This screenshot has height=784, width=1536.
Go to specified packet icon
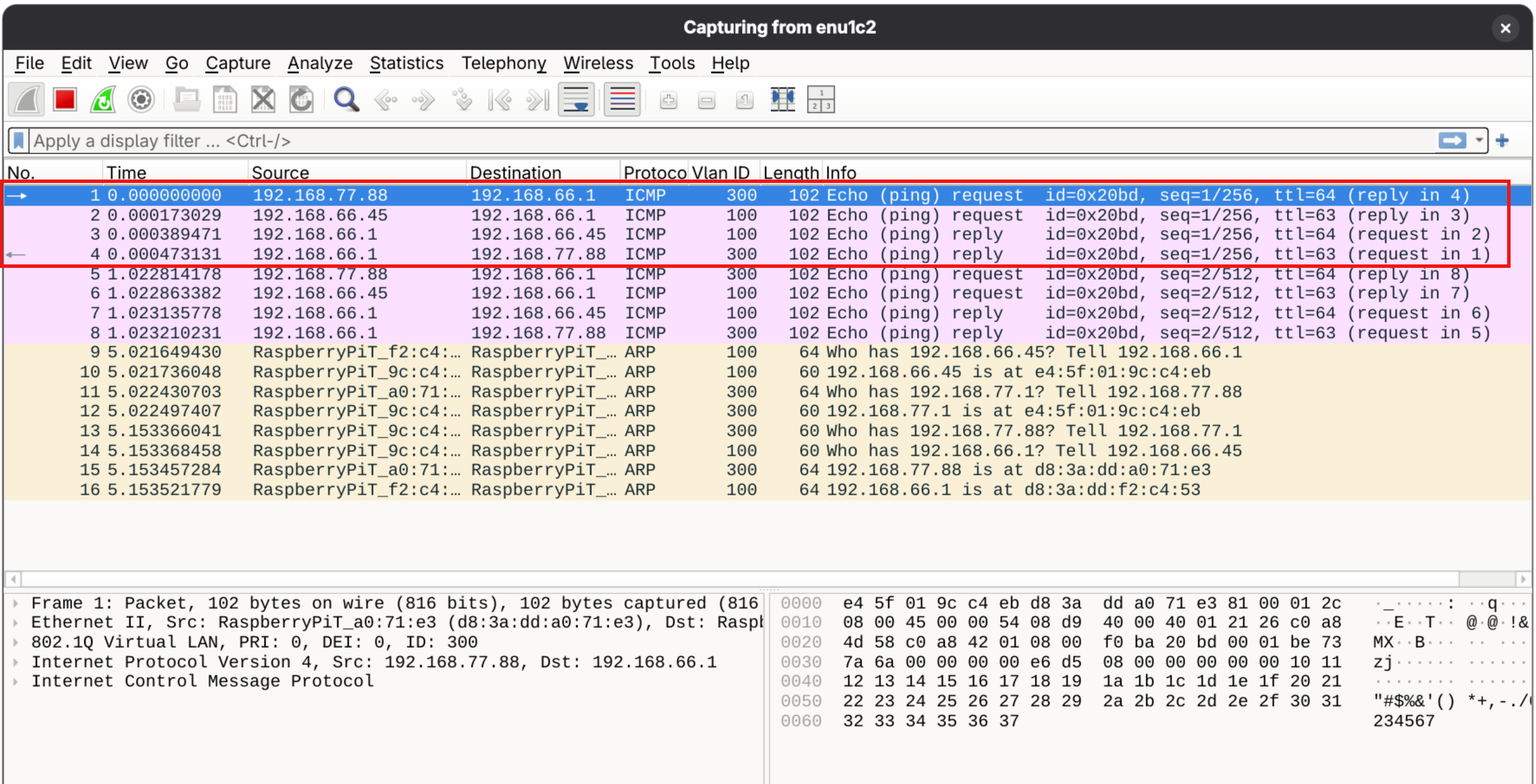click(x=461, y=99)
